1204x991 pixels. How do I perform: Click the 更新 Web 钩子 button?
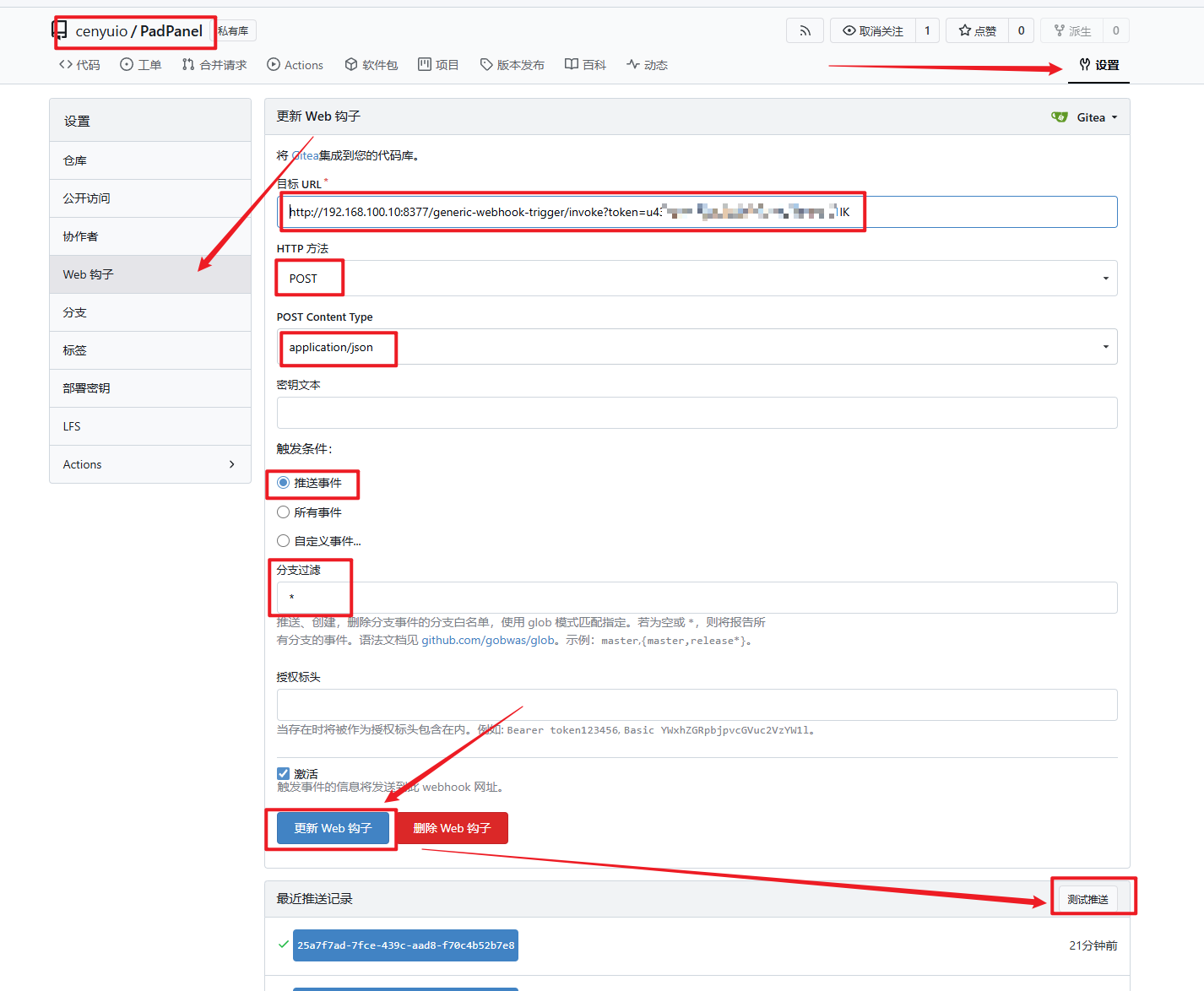coord(333,828)
